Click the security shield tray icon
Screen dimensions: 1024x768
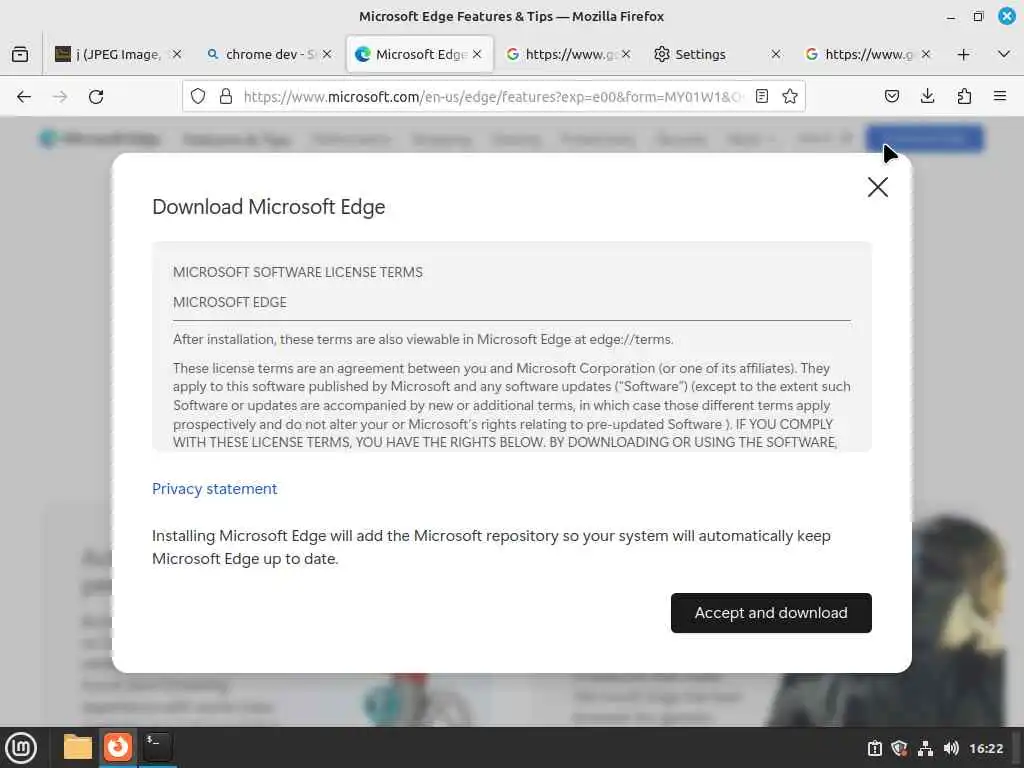coord(899,748)
